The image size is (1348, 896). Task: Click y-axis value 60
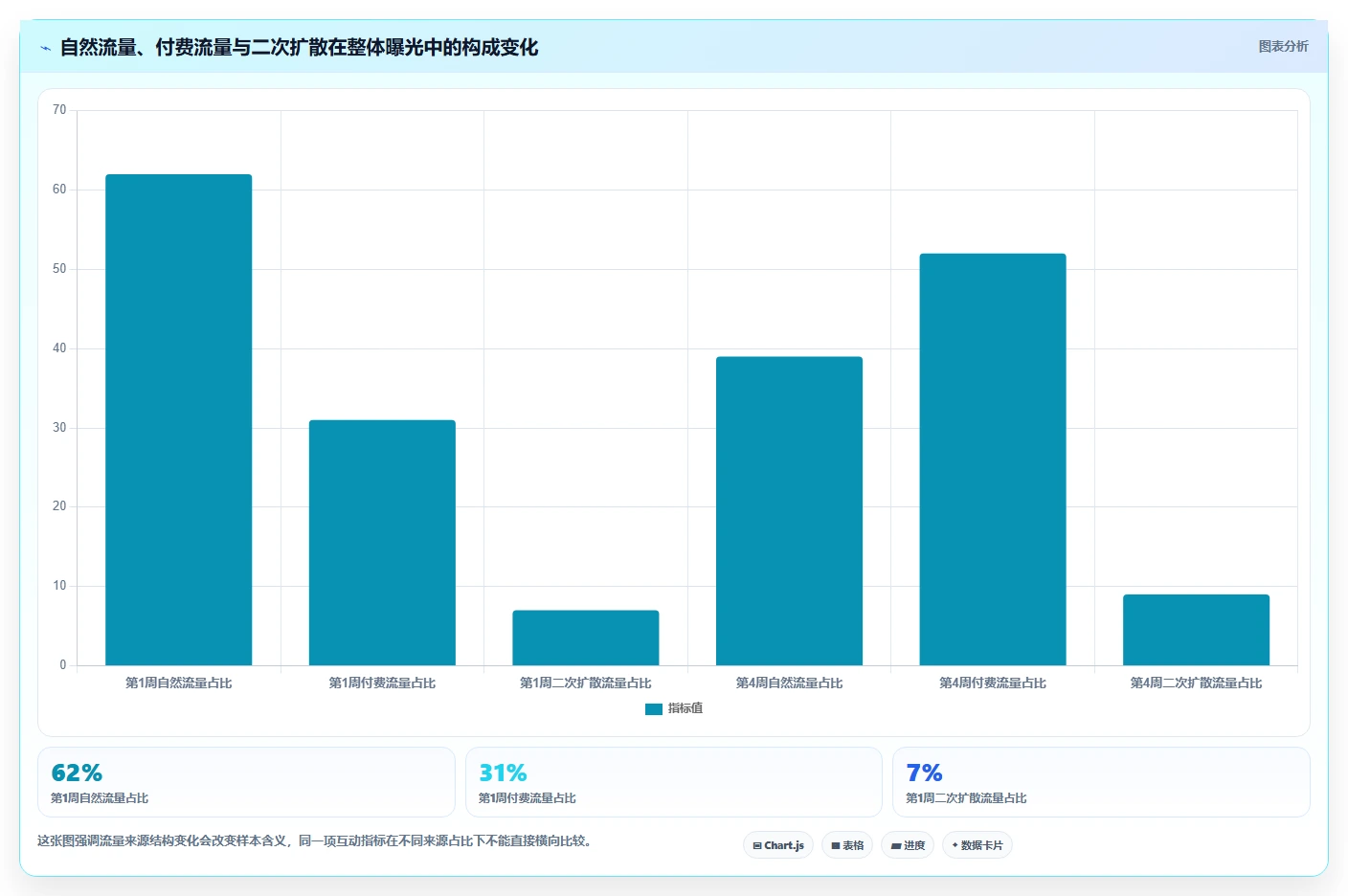click(59, 190)
